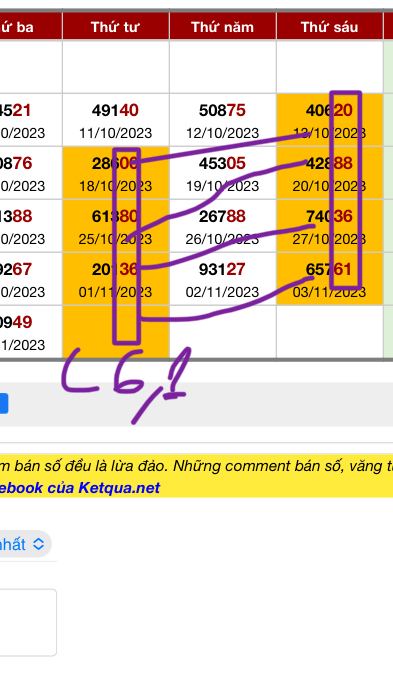Click the yellow scam warning notice text
Image resolution: width=393 pixels, height=699 pixels.
pyautogui.click(x=196, y=466)
